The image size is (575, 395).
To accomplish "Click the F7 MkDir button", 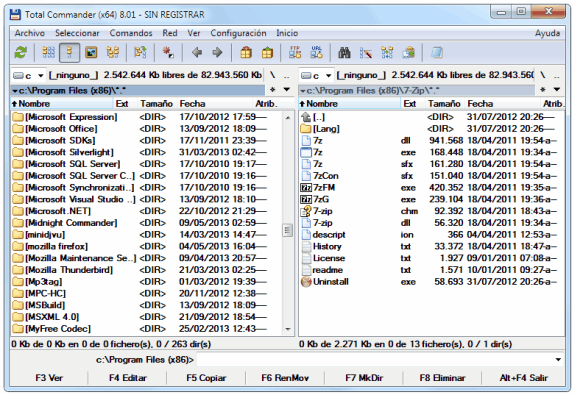I will pos(364,378).
